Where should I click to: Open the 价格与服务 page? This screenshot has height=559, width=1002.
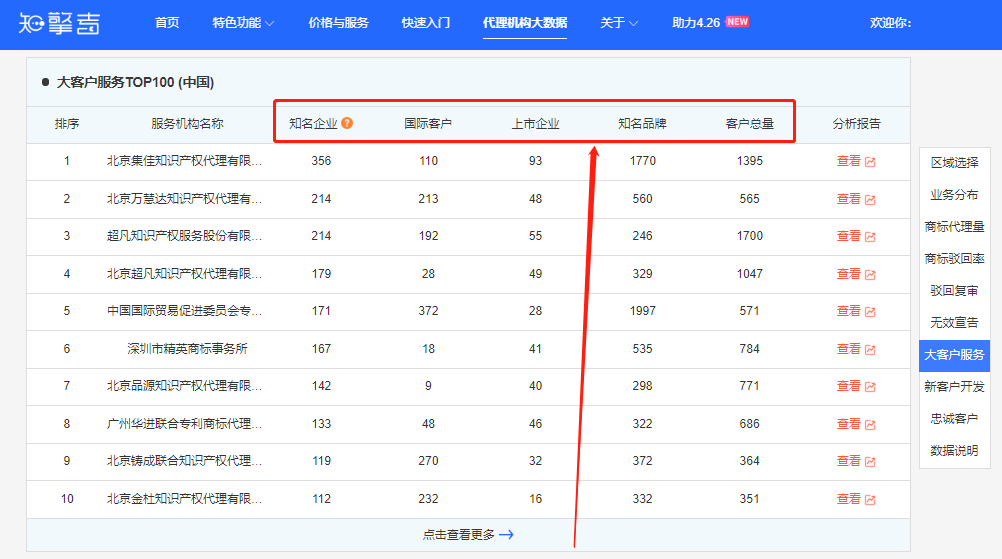339,23
